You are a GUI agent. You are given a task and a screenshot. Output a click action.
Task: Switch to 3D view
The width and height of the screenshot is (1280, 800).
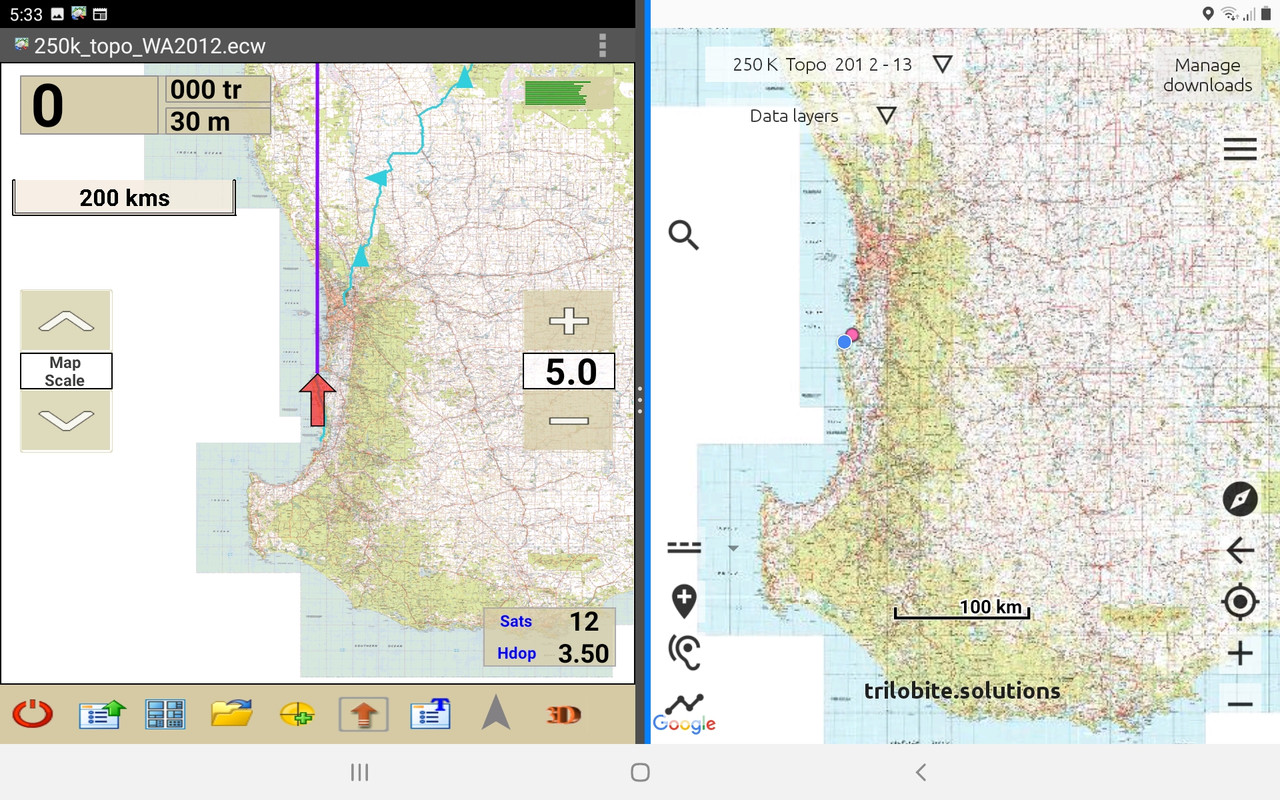tap(562, 714)
